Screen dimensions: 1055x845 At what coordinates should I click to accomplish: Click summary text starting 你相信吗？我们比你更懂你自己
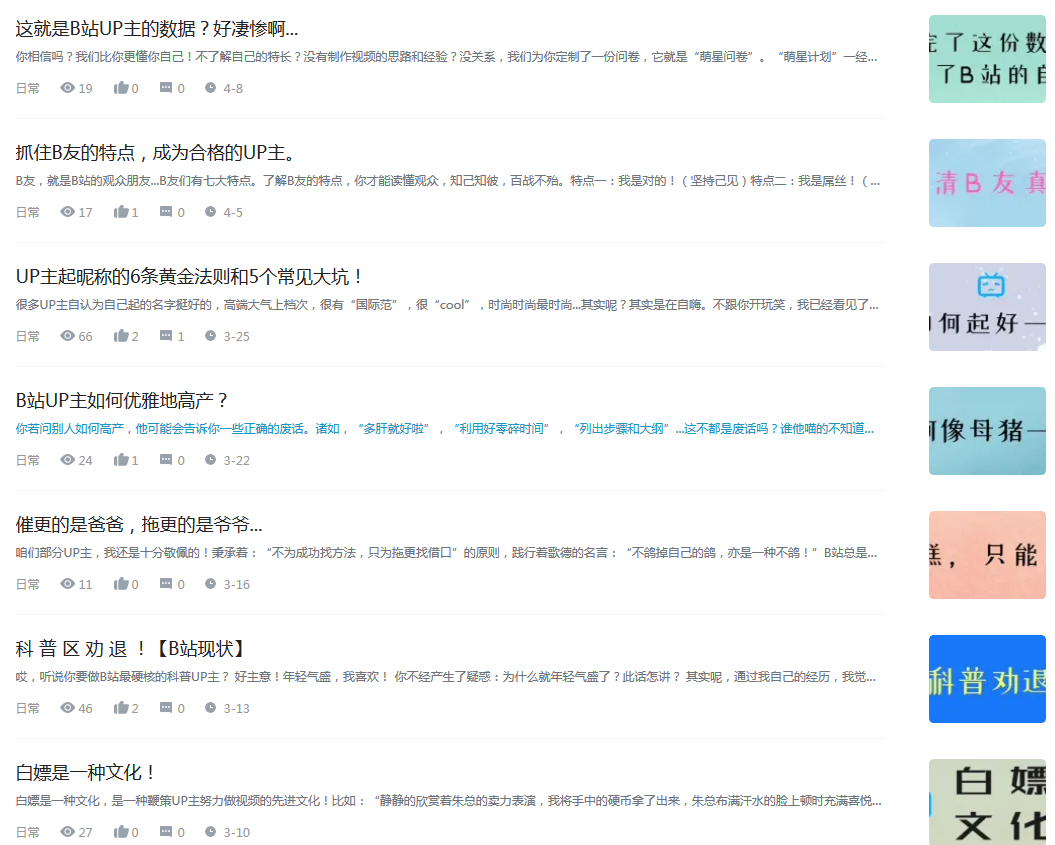(446, 57)
